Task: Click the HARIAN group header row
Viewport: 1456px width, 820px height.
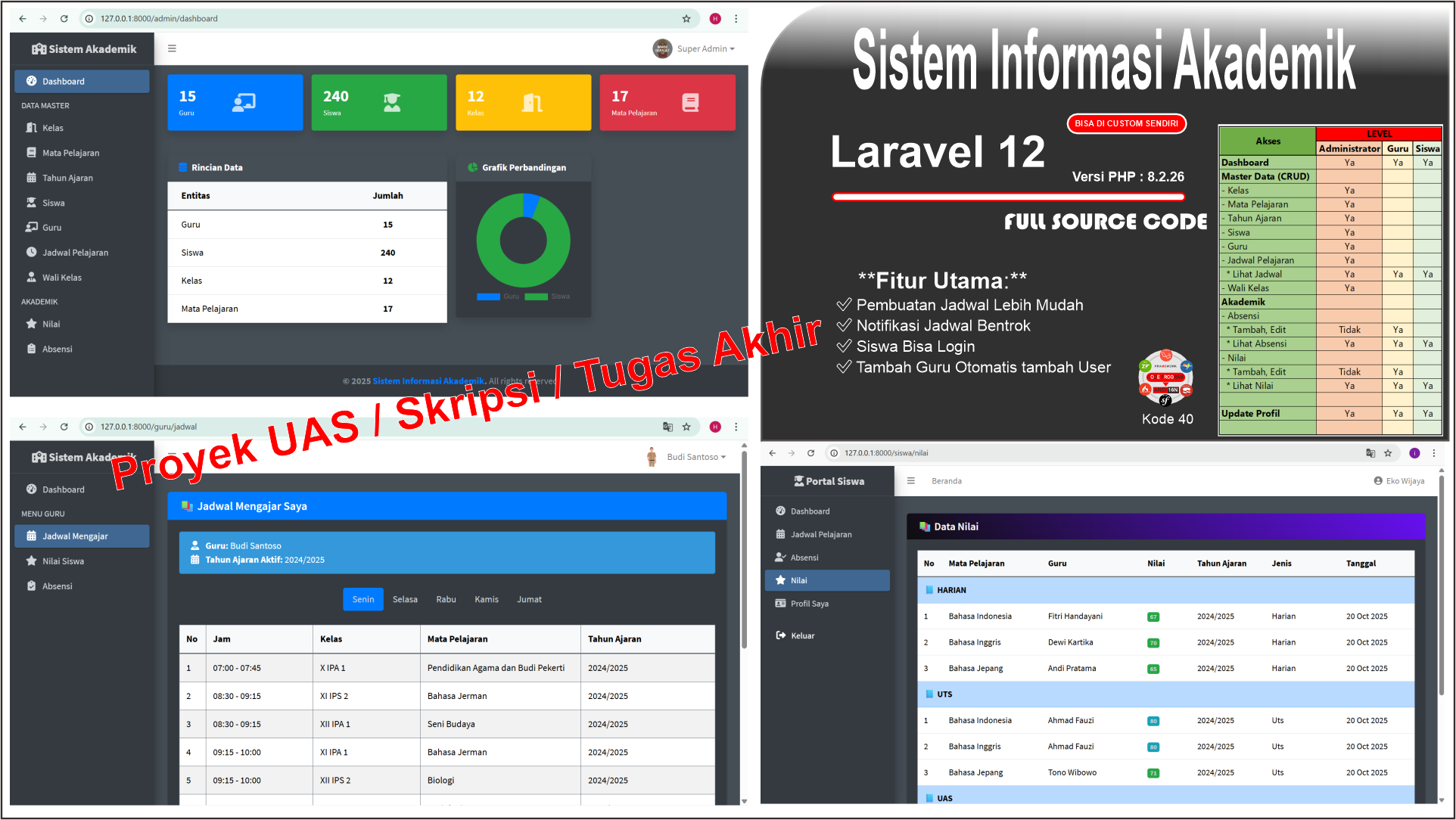Action: [x=1165, y=590]
